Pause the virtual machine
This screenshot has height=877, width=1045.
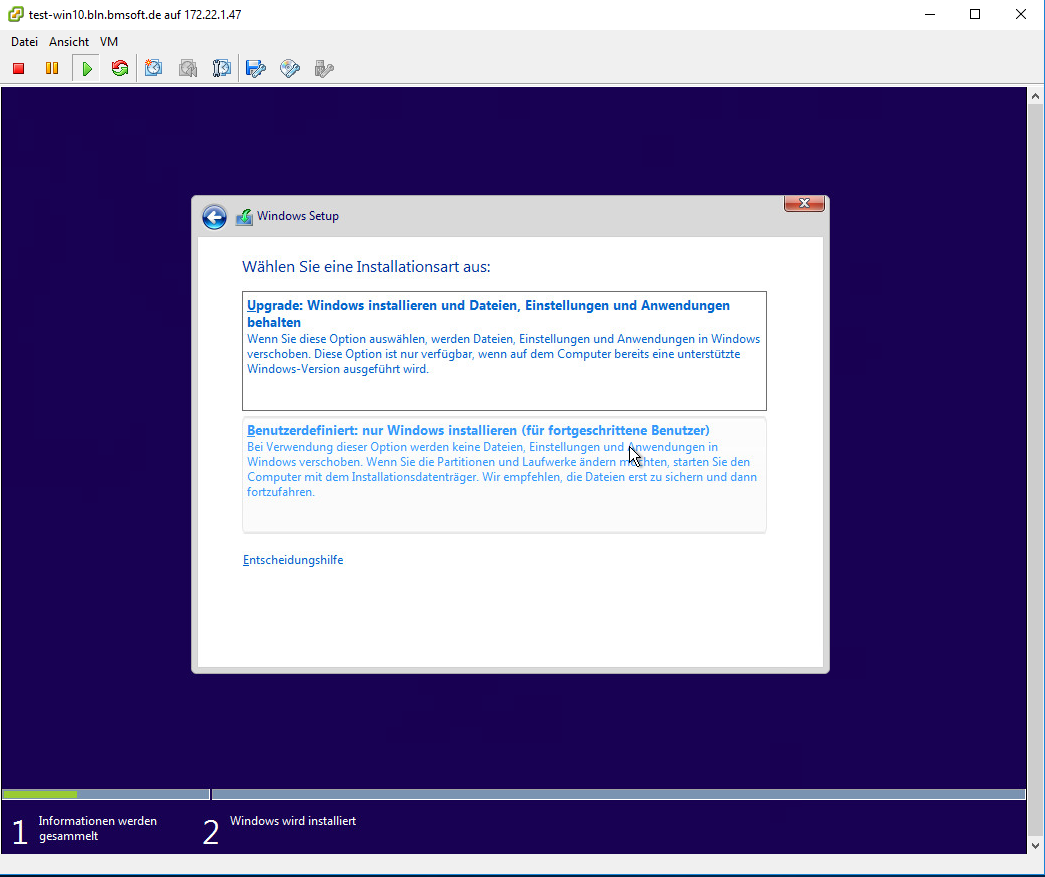pyautogui.click(x=52, y=69)
